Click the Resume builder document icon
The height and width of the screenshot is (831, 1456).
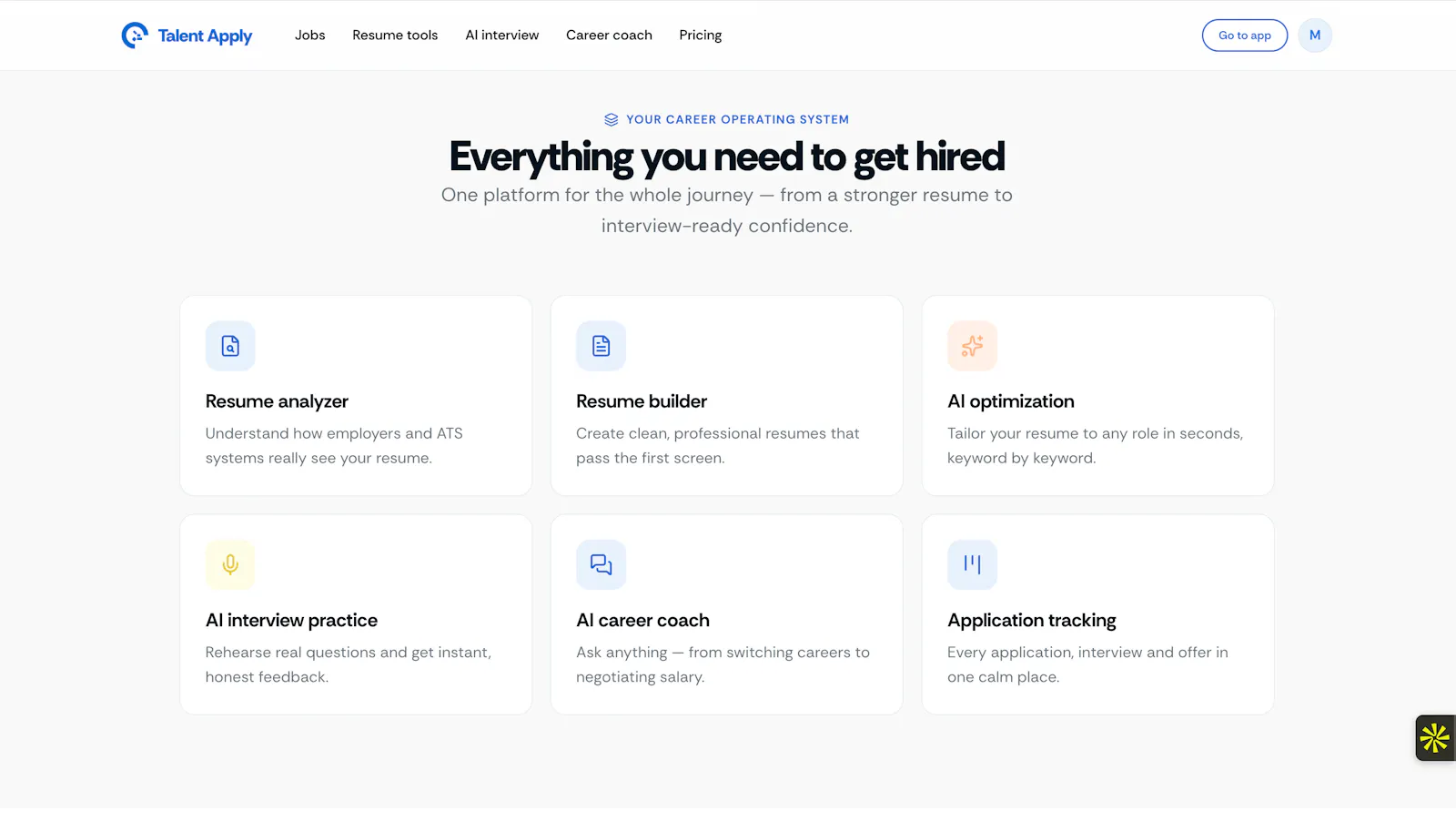(602, 346)
